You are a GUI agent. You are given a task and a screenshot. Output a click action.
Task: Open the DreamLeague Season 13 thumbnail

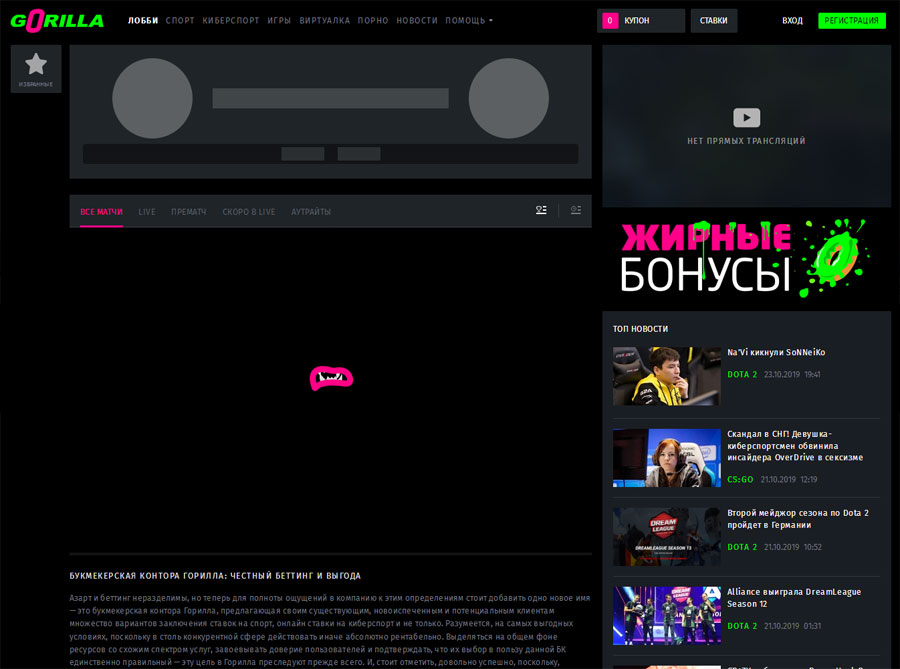click(666, 536)
